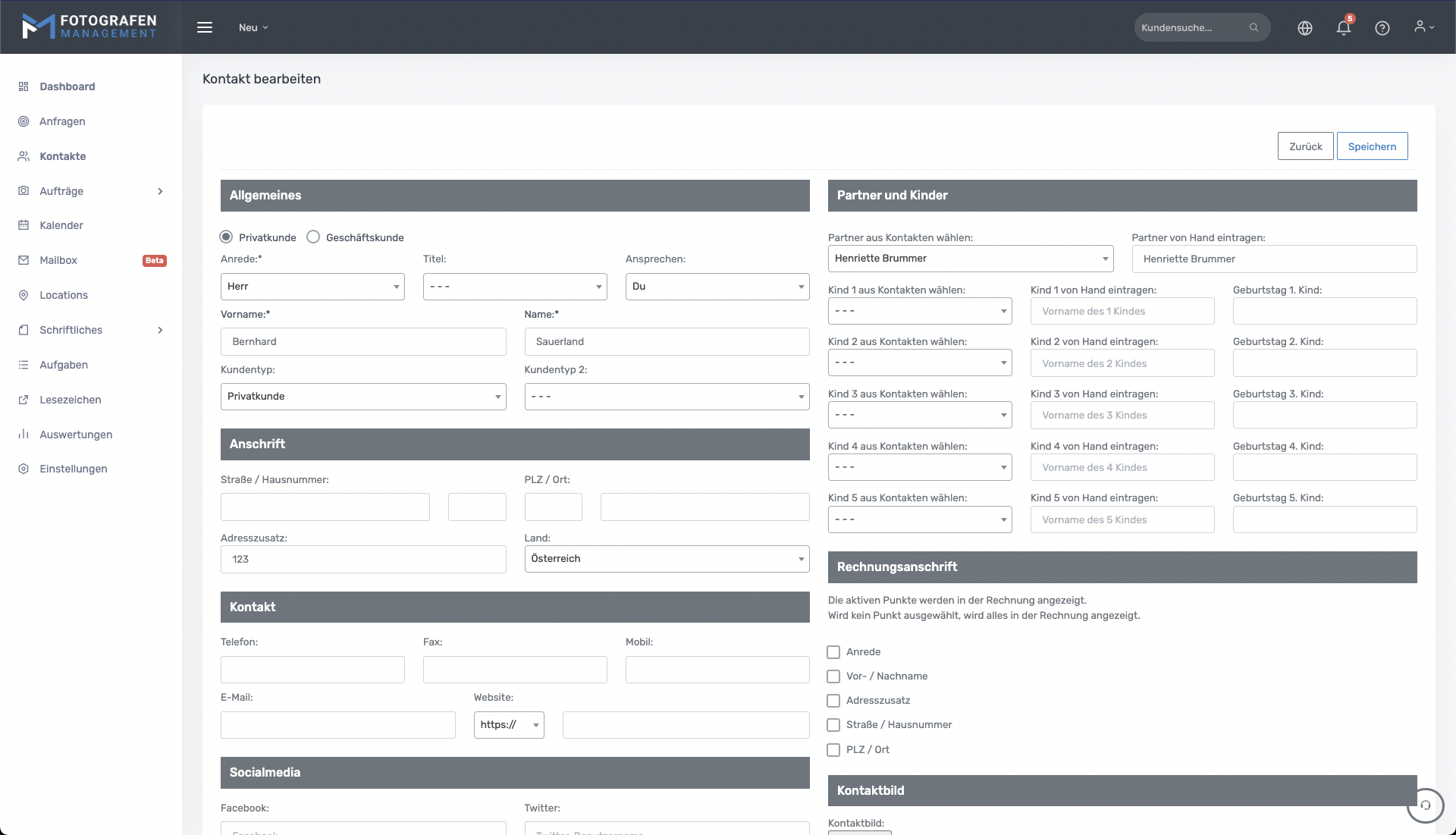The height and width of the screenshot is (835, 1456).
Task: Open the Partner aus Kontakten dropdown
Action: (970, 259)
